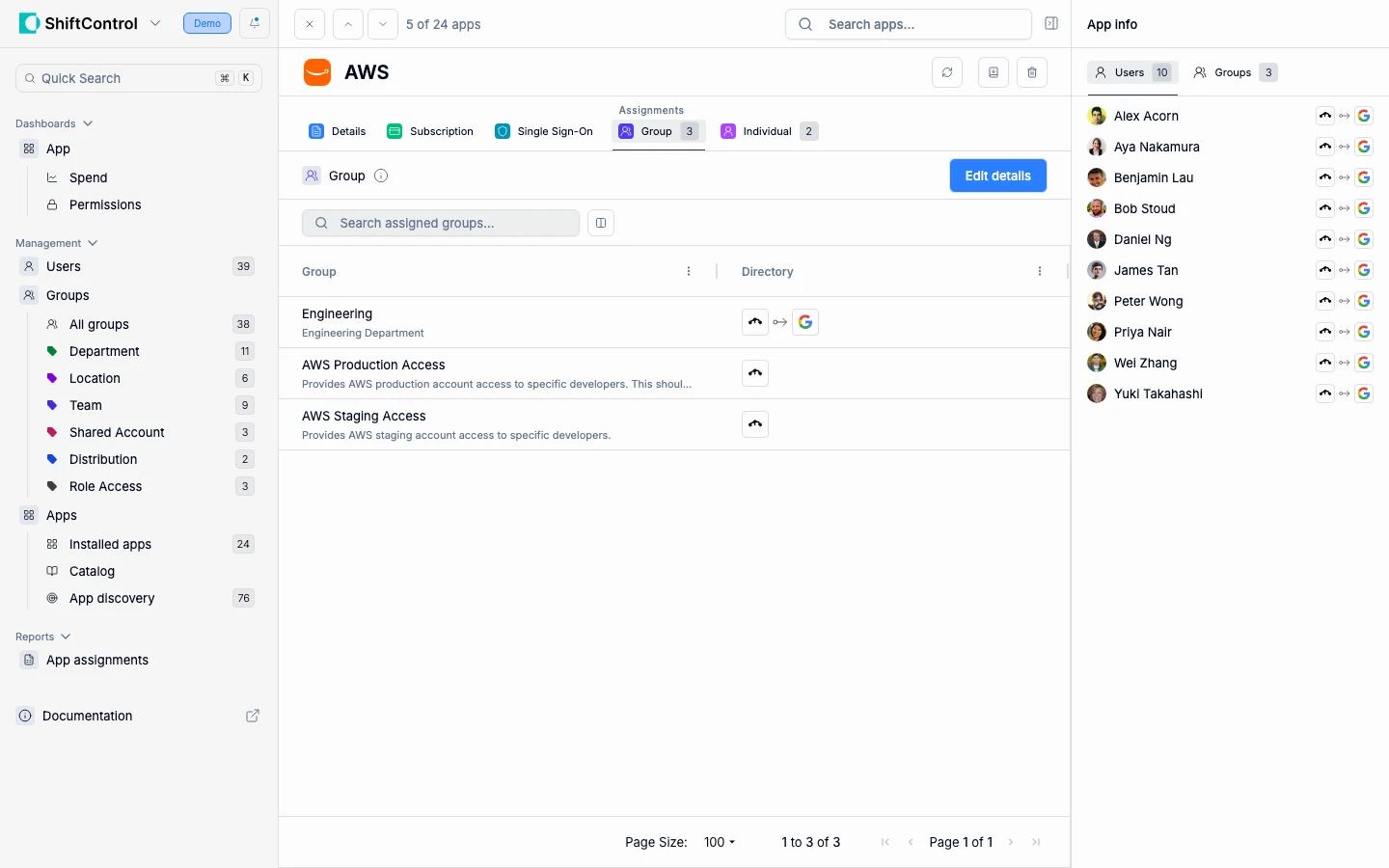Open Installed apps in sidebar
This screenshot has width=1389, height=868.
[110, 544]
